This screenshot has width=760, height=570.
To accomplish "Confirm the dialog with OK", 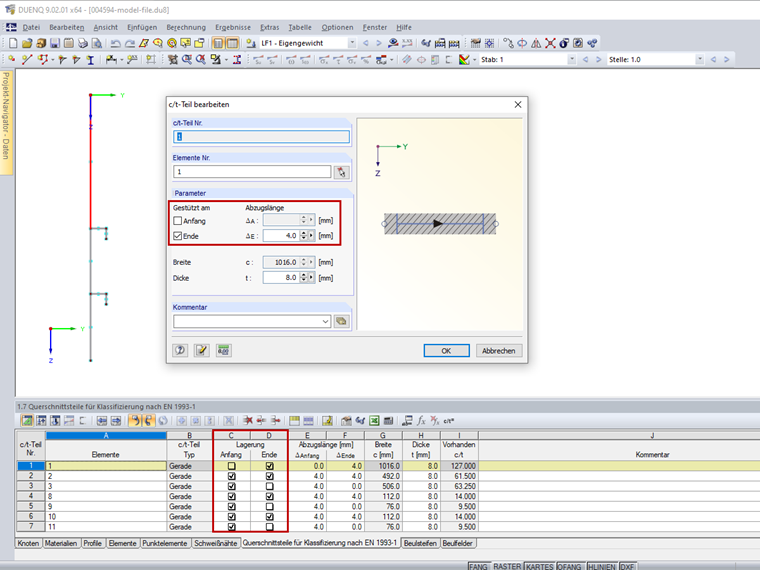I will click(x=446, y=350).
